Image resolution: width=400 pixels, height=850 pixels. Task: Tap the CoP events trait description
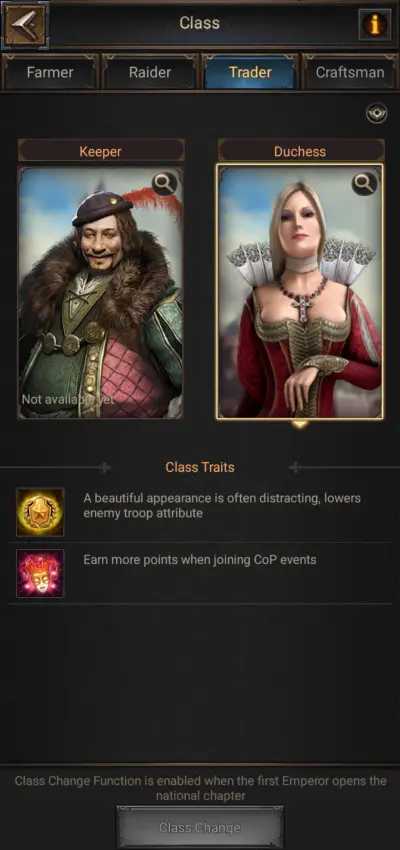[199, 559]
